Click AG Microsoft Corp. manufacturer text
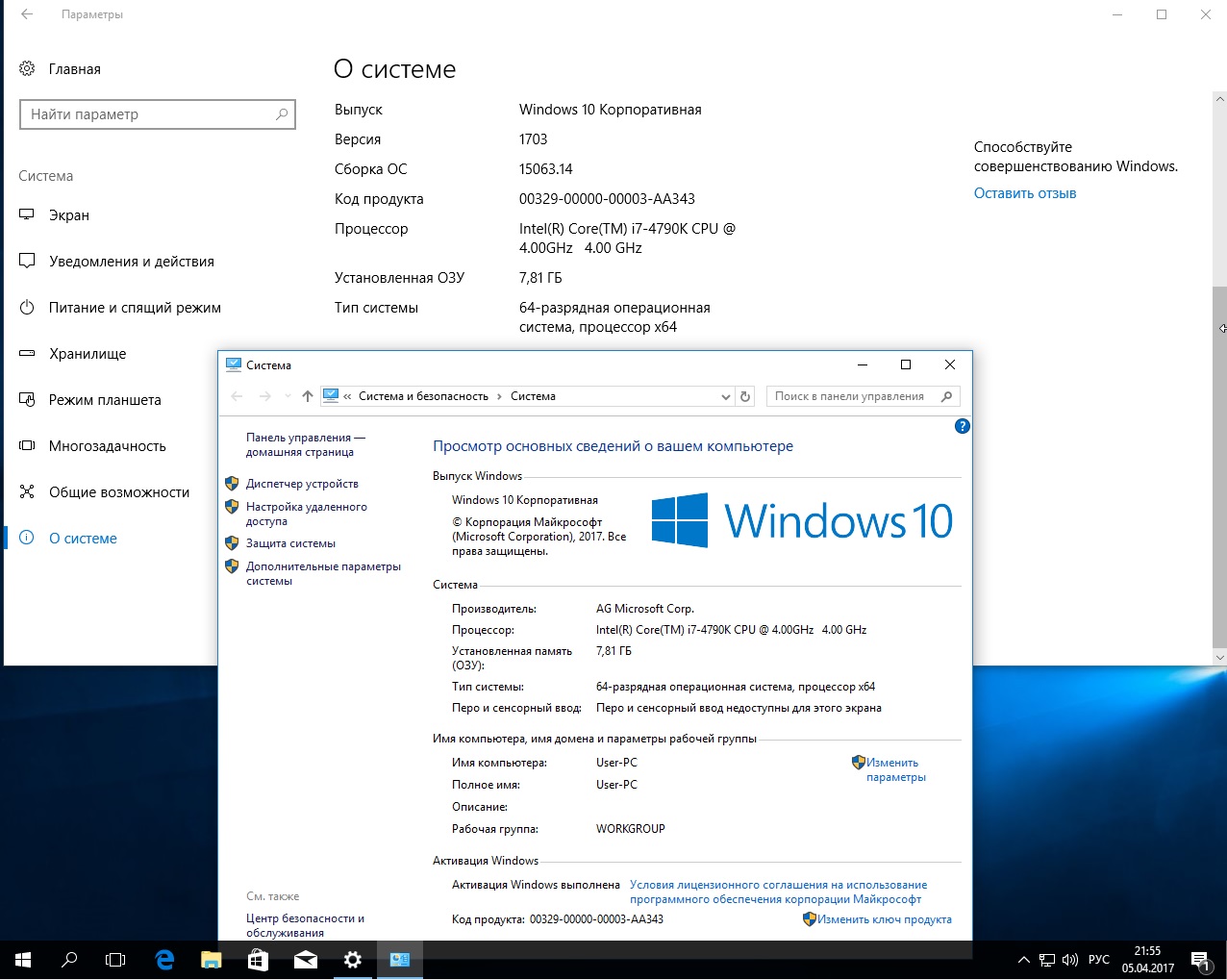The height and width of the screenshot is (980, 1227). tap(644, 609)
